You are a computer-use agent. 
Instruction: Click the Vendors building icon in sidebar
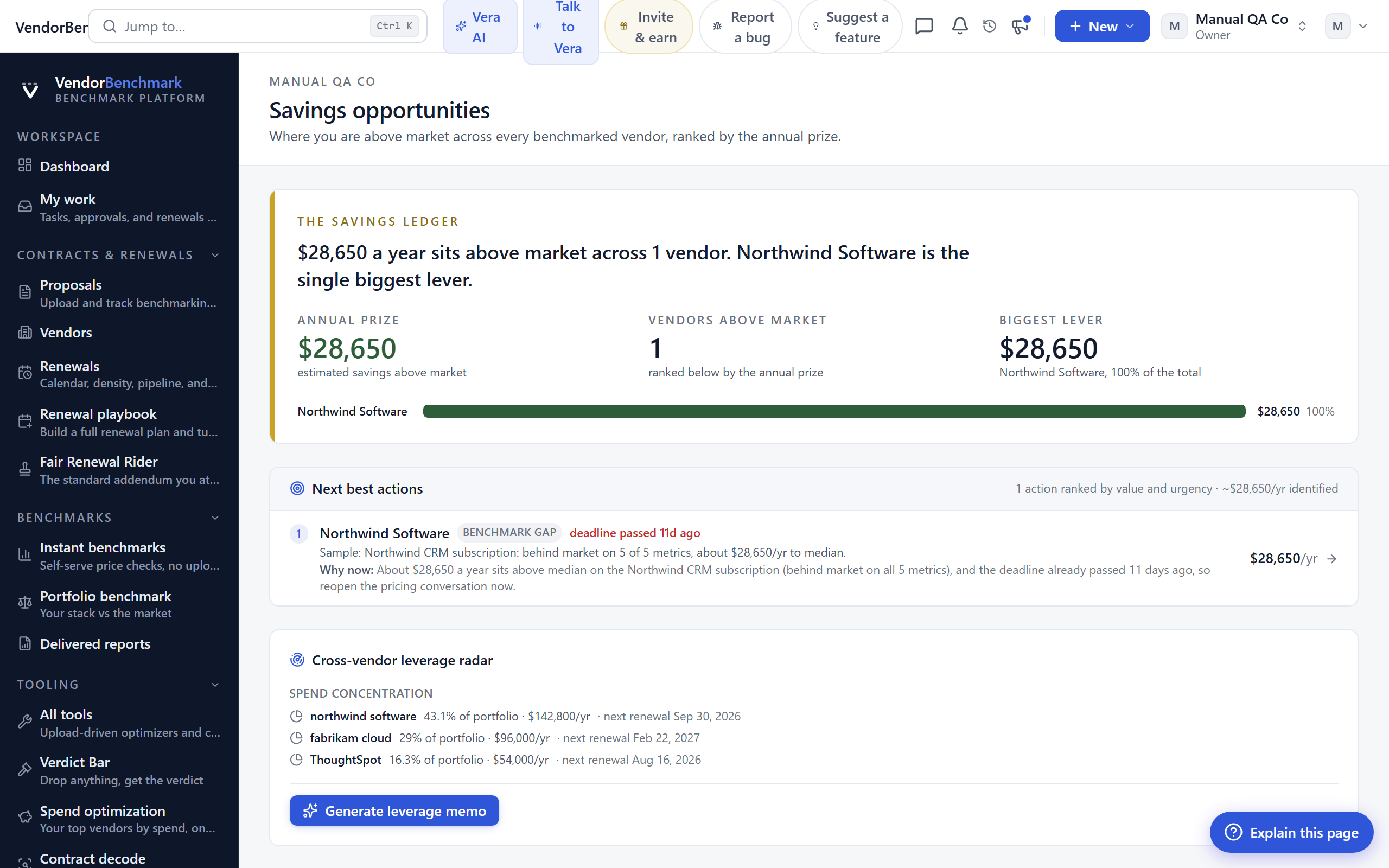(x=24, y=333)
